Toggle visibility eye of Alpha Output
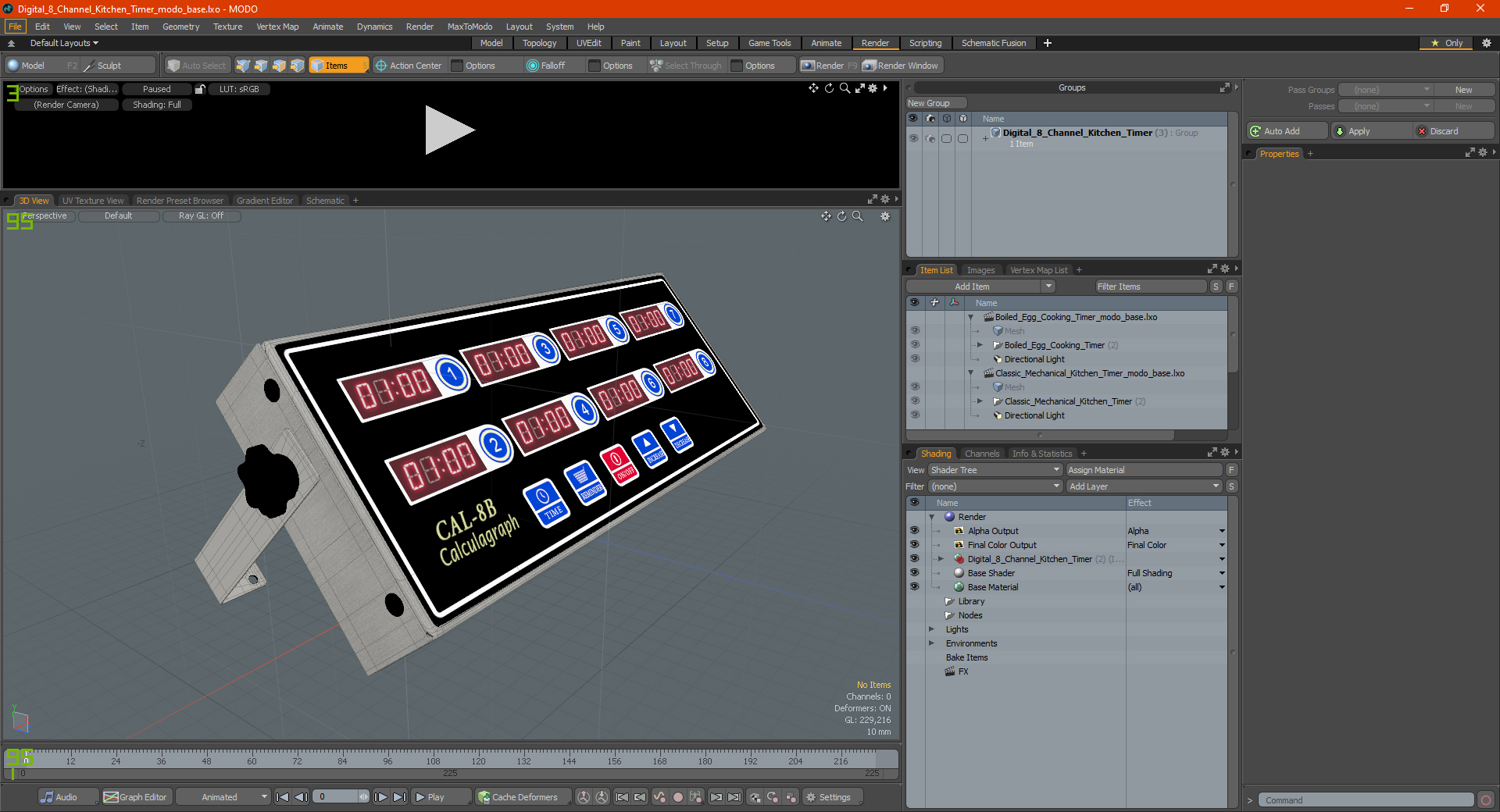Screen dimensions: 1500x812 click(x=914, y=530)
